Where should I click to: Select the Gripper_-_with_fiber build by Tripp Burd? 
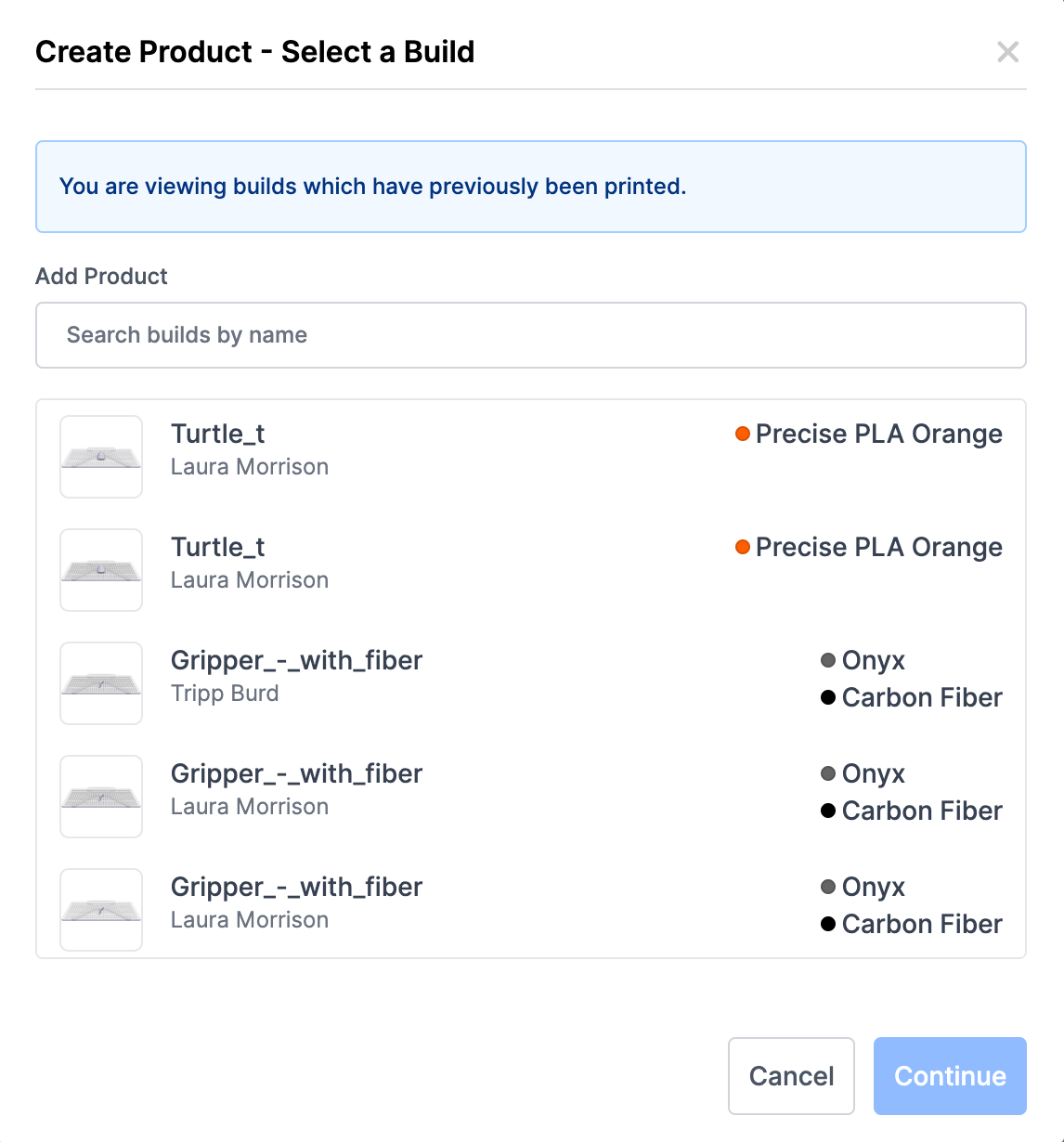(296, 660)
